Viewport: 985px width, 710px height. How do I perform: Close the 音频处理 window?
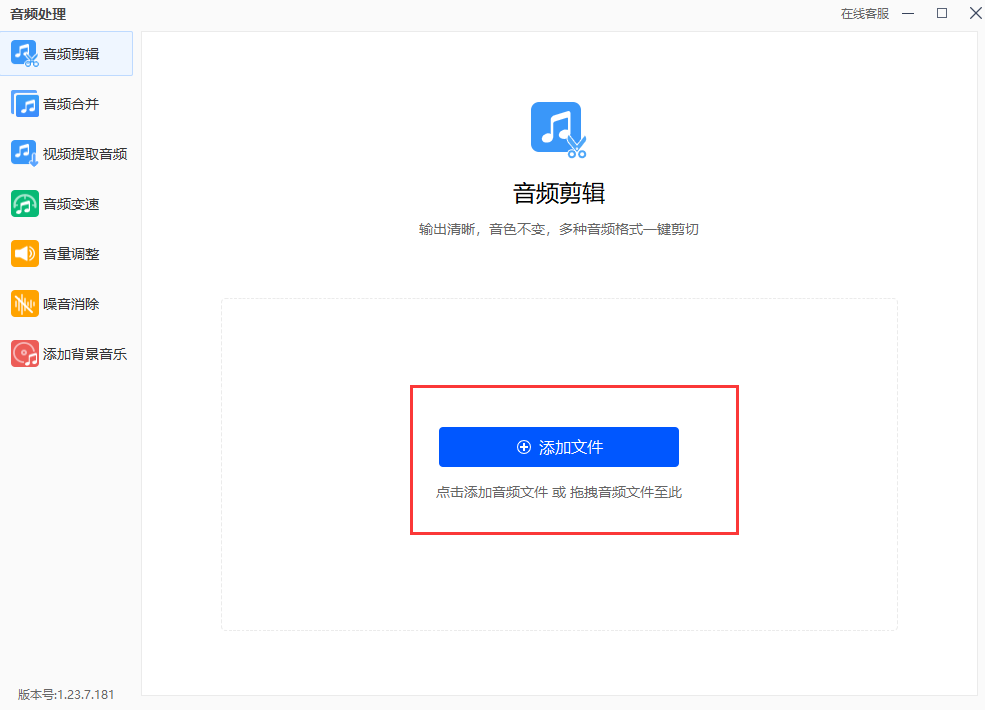point(976,13)
